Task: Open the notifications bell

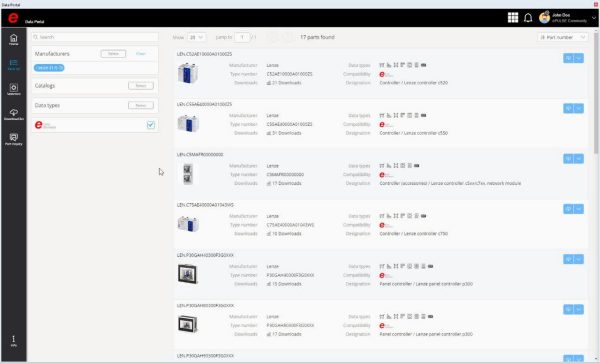Action: coord(528,18)
